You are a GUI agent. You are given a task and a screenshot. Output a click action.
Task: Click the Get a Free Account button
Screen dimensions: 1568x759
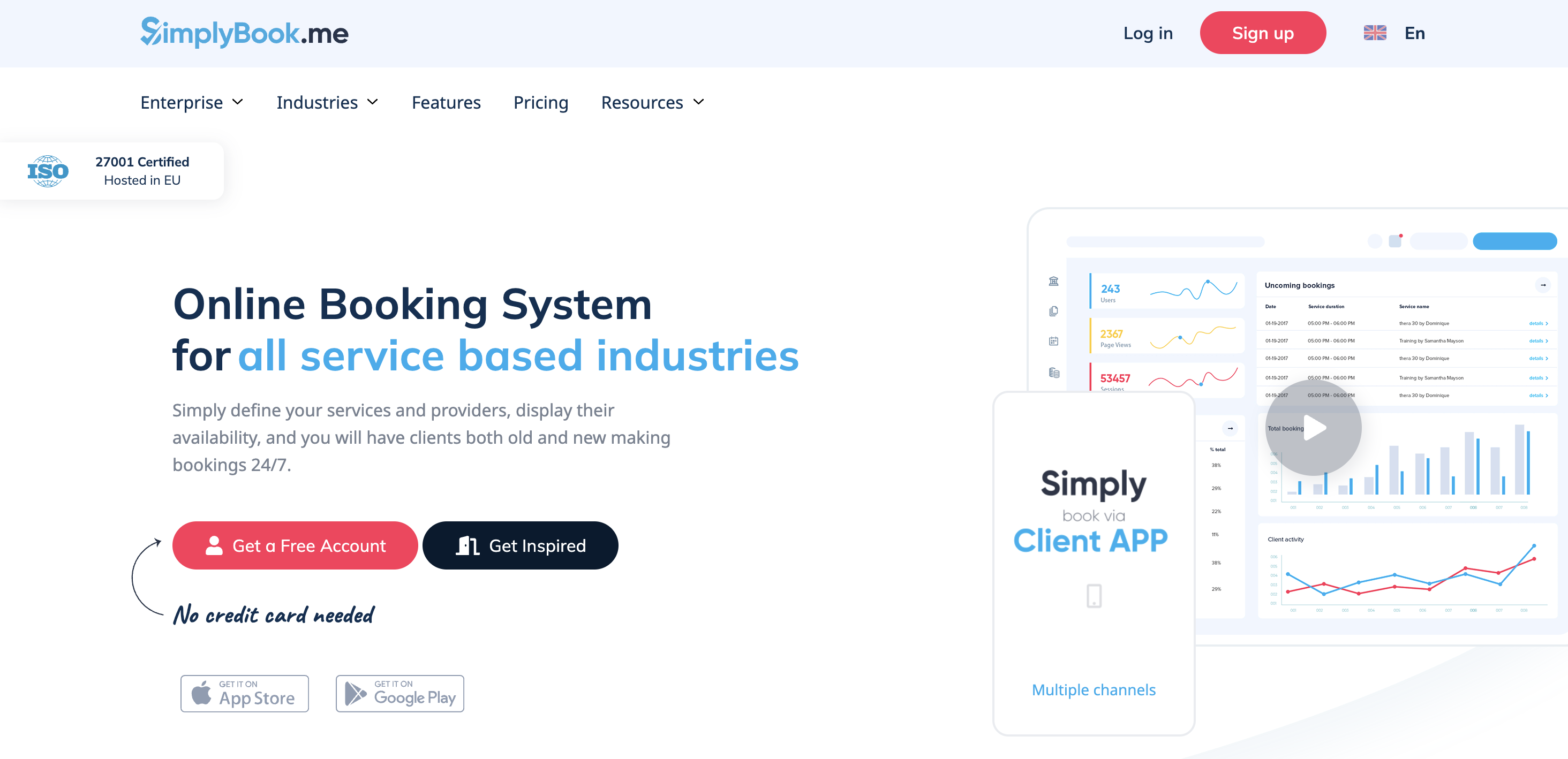tap(295, 545)
